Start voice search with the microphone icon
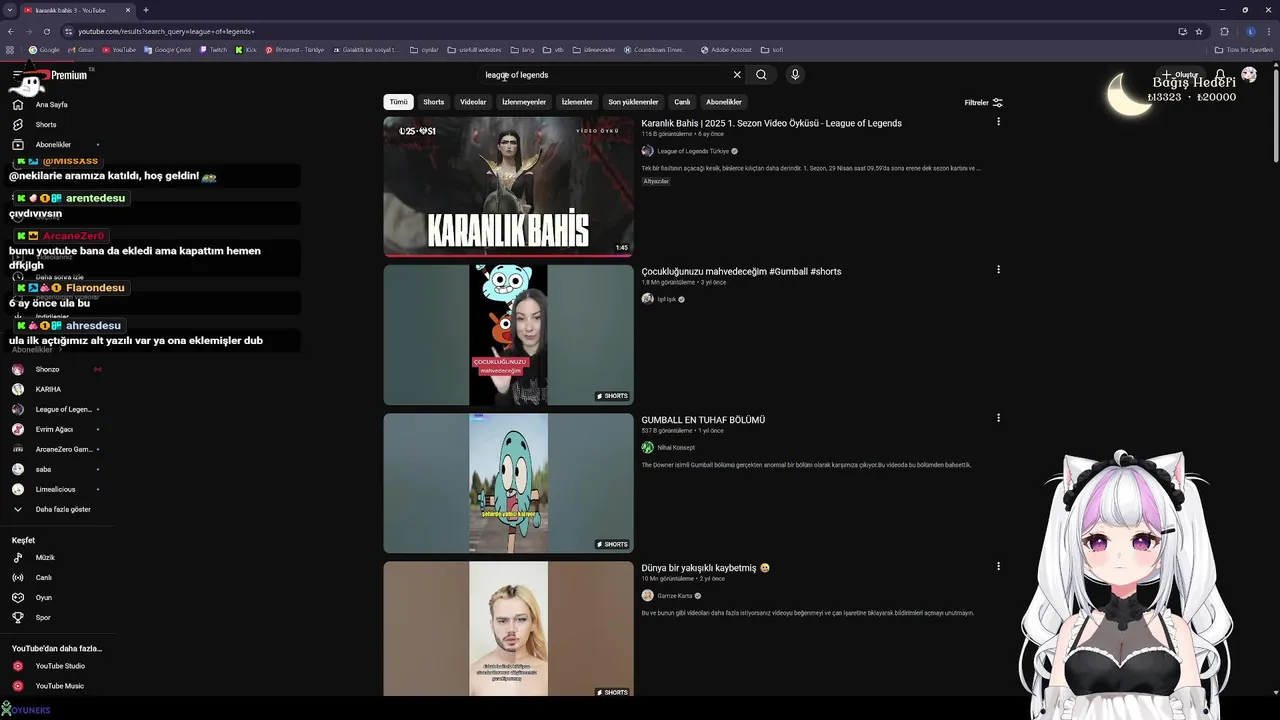1280x720 pixels. (795, 75)
